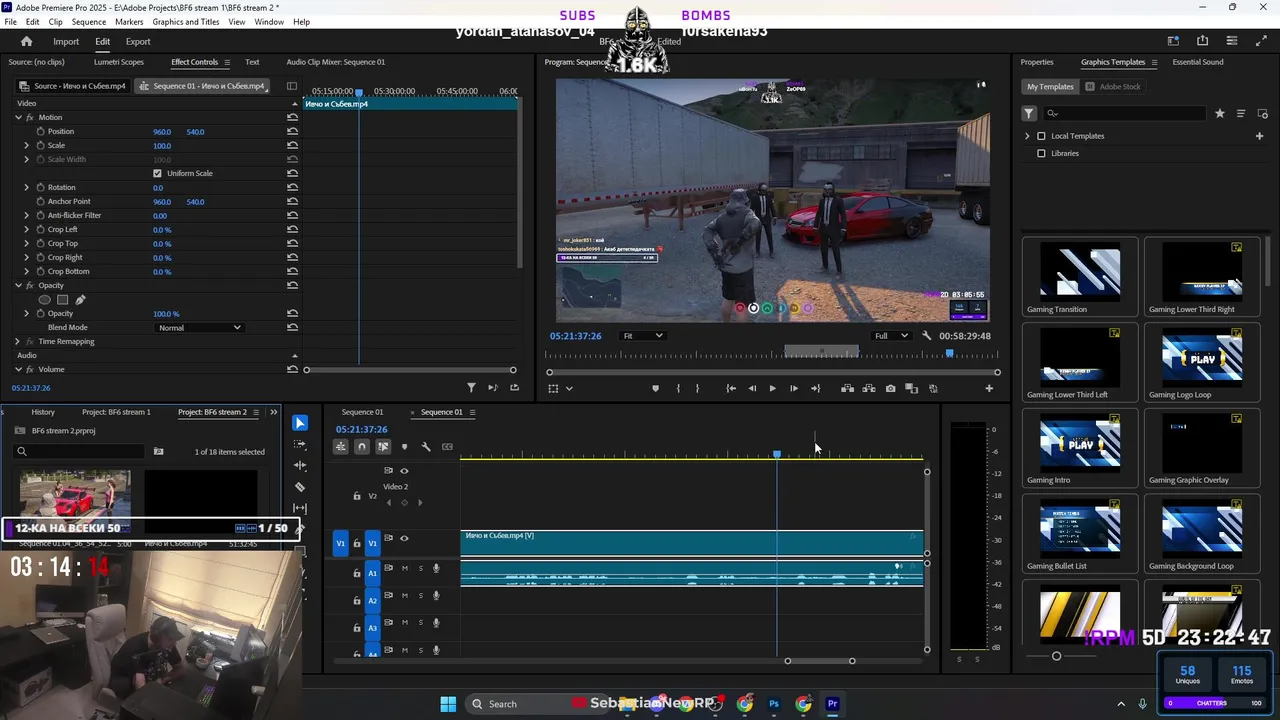
Task: Click the Export Frame camera icon
Action: (890, 388)
